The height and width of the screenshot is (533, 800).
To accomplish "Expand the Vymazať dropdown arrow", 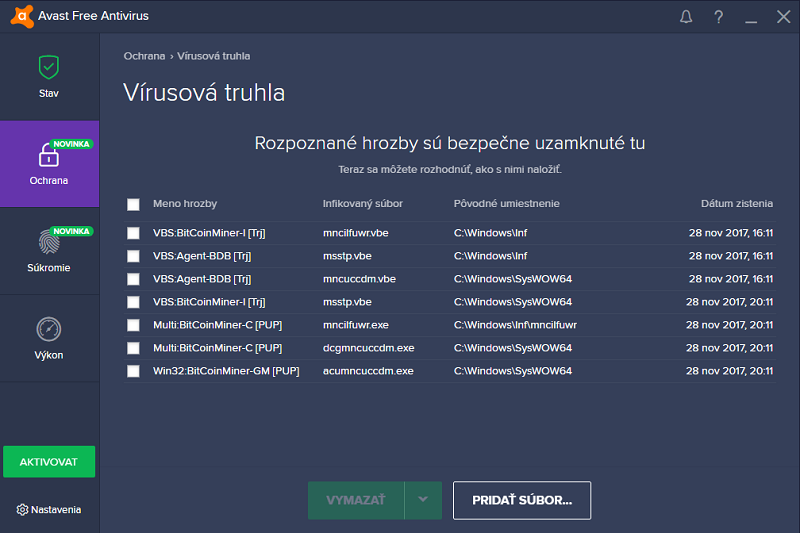I will click(x=423, y=500).
